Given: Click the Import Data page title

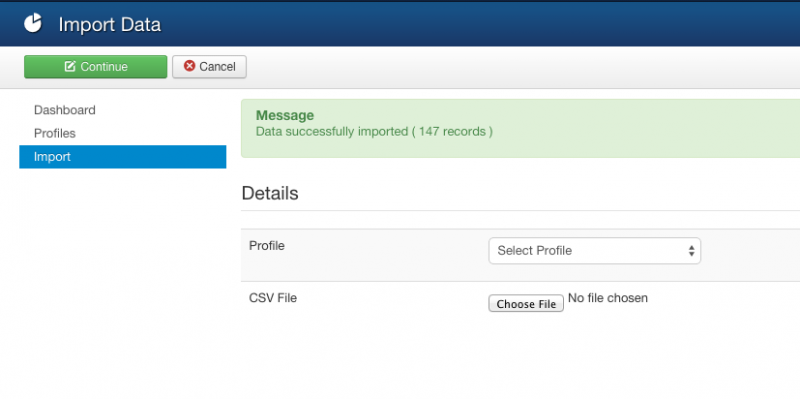Looking at the screenshot, I should 110,24.
